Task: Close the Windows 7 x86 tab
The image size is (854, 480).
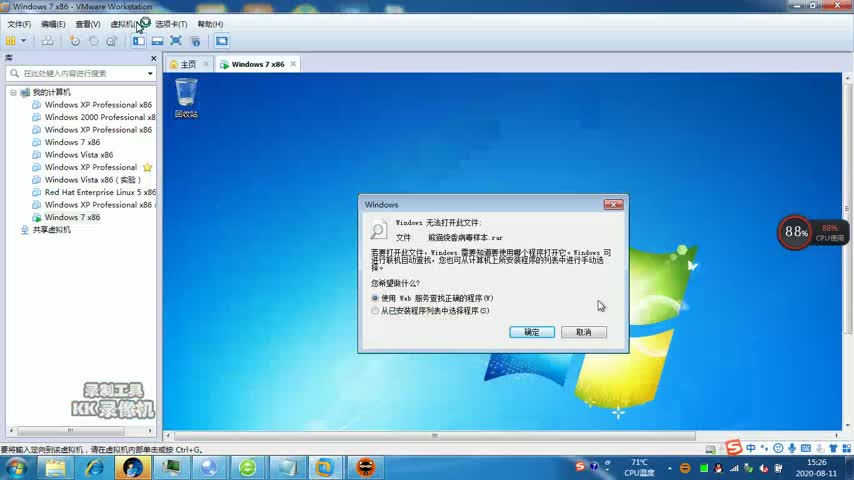Action: coord(293,64)
